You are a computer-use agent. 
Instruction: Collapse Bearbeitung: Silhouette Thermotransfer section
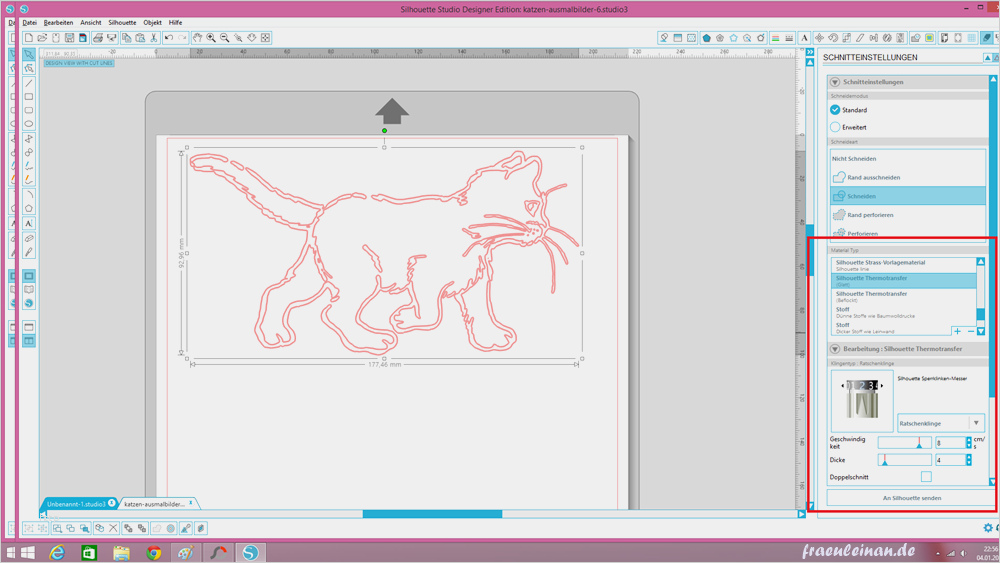[x=835, y=349]
